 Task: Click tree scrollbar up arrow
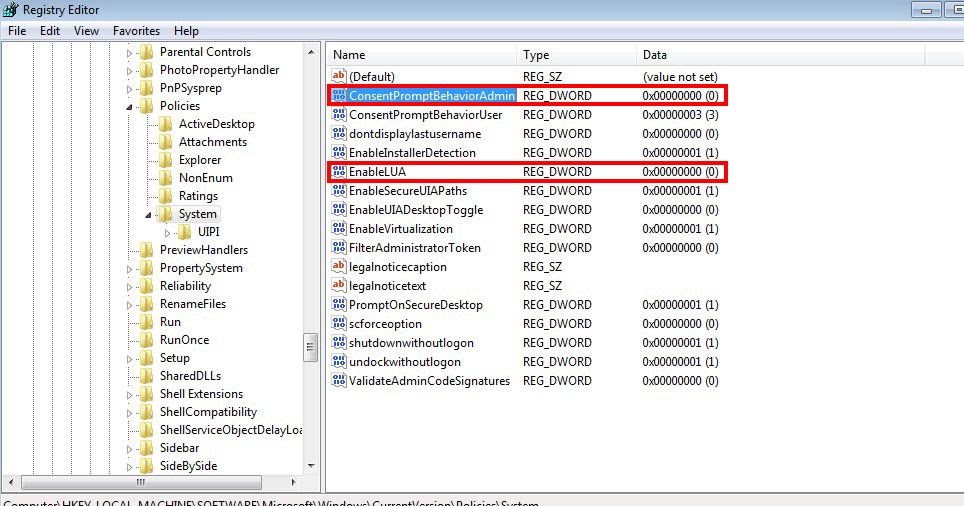pyautogui.click(x=310, y=52)
